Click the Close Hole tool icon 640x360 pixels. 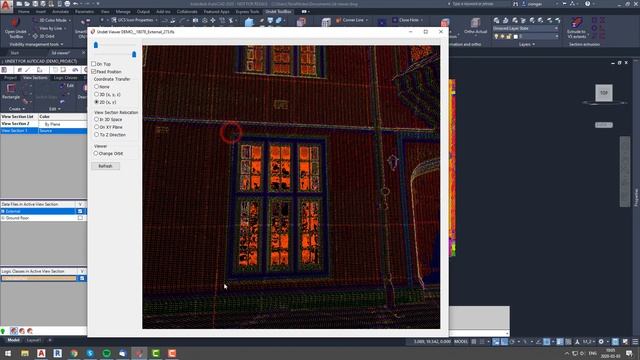pos(395,20)
